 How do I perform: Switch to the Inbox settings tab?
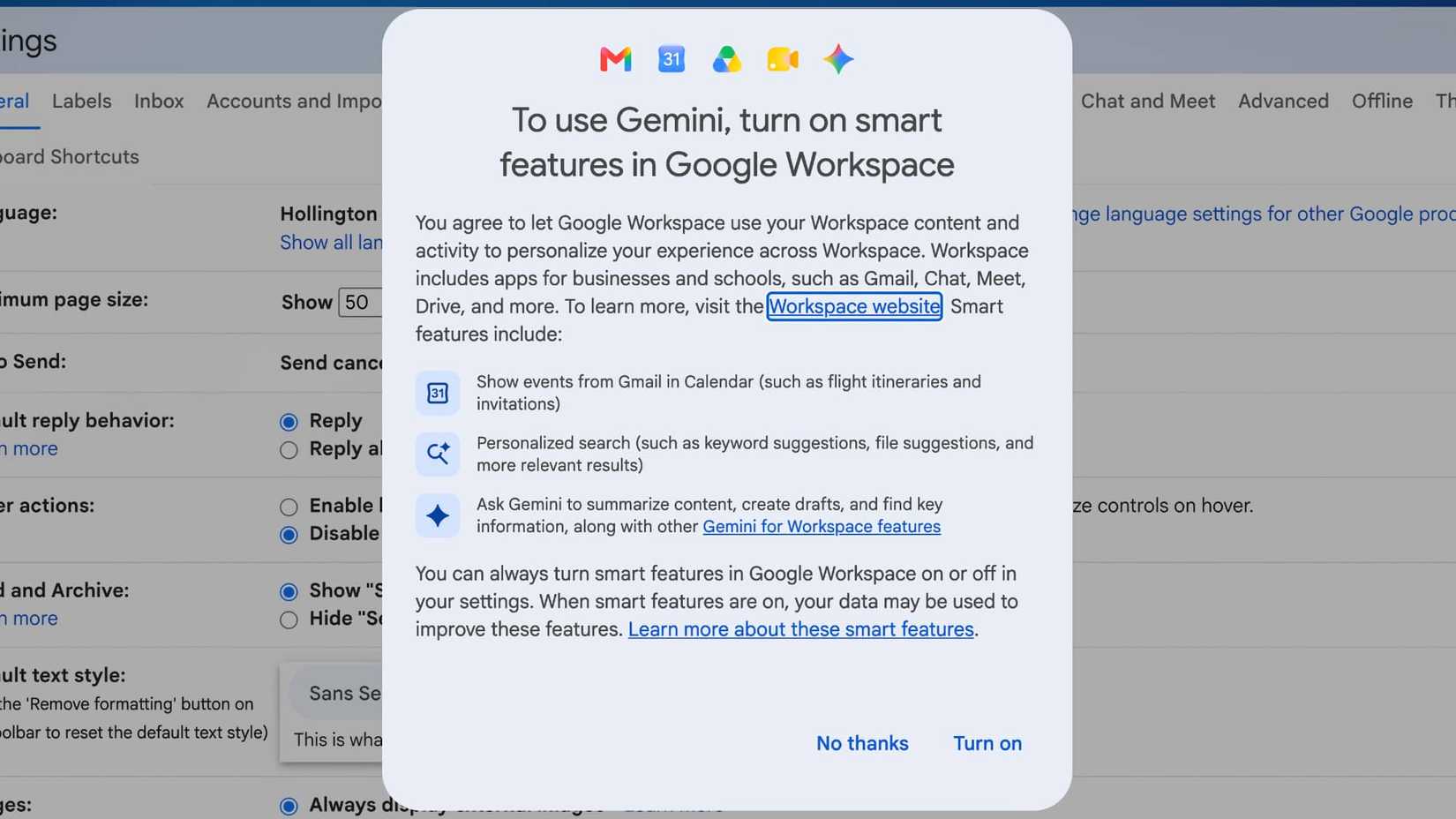coord(159,101)
